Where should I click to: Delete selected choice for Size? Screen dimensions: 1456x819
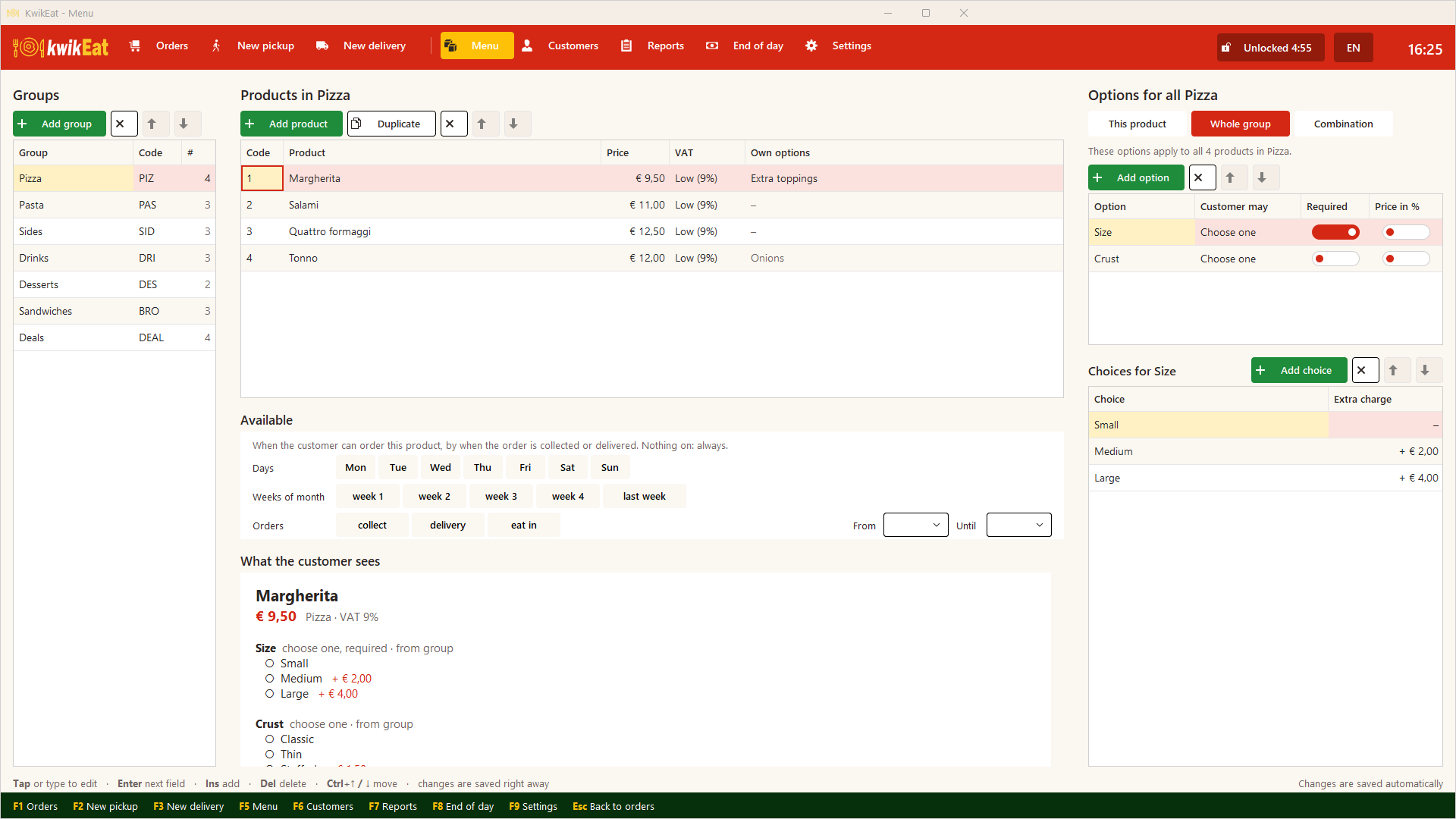[1365, 370]
